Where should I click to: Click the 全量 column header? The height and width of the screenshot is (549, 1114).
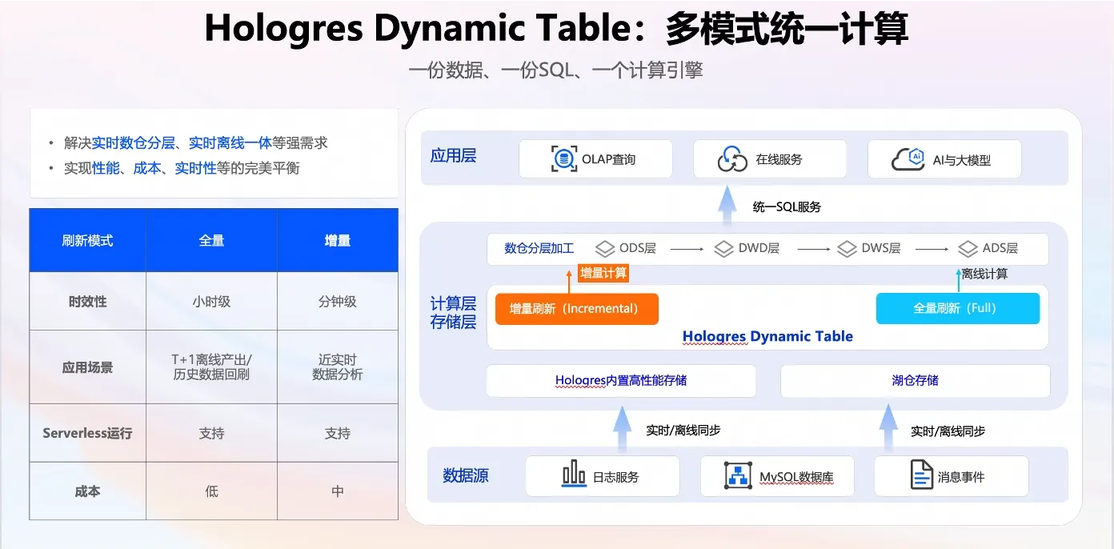[x=212, y=241]
